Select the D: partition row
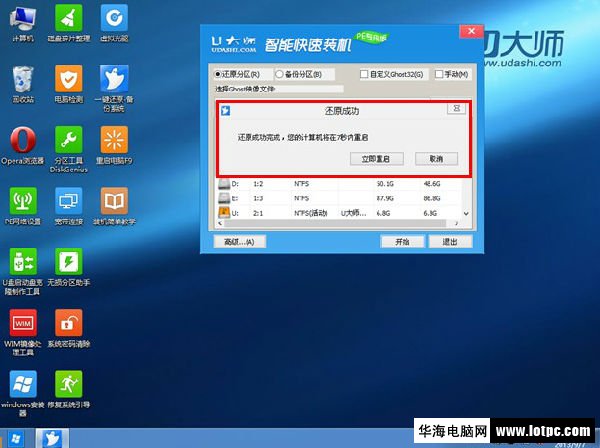 pyautogui.click(x=338, y=184)
